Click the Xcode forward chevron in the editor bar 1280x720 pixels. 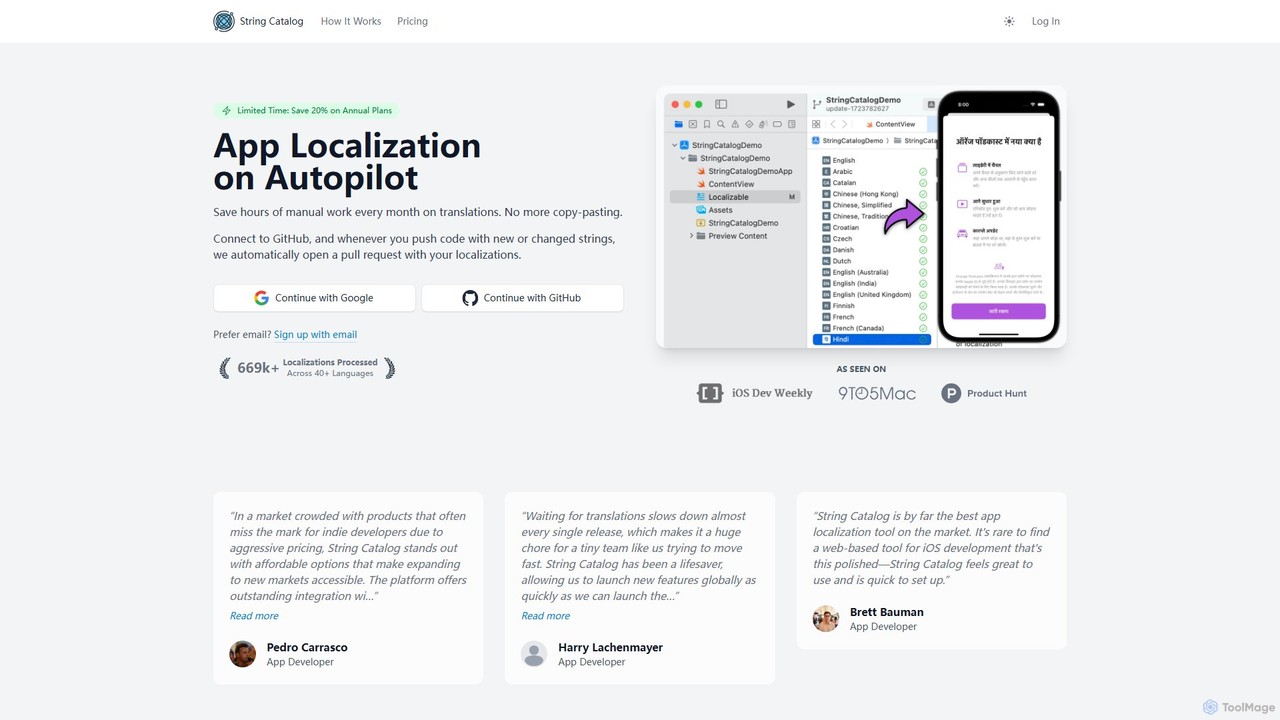point(844,124)
